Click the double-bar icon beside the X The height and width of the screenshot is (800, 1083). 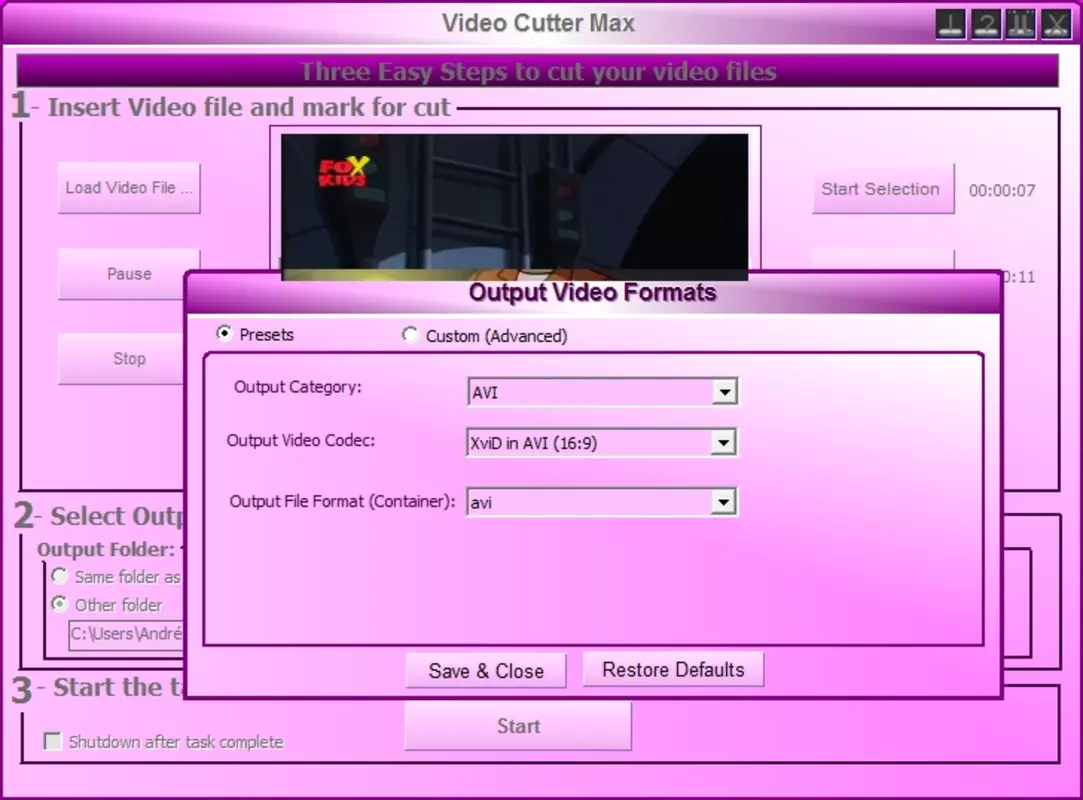1021,24
